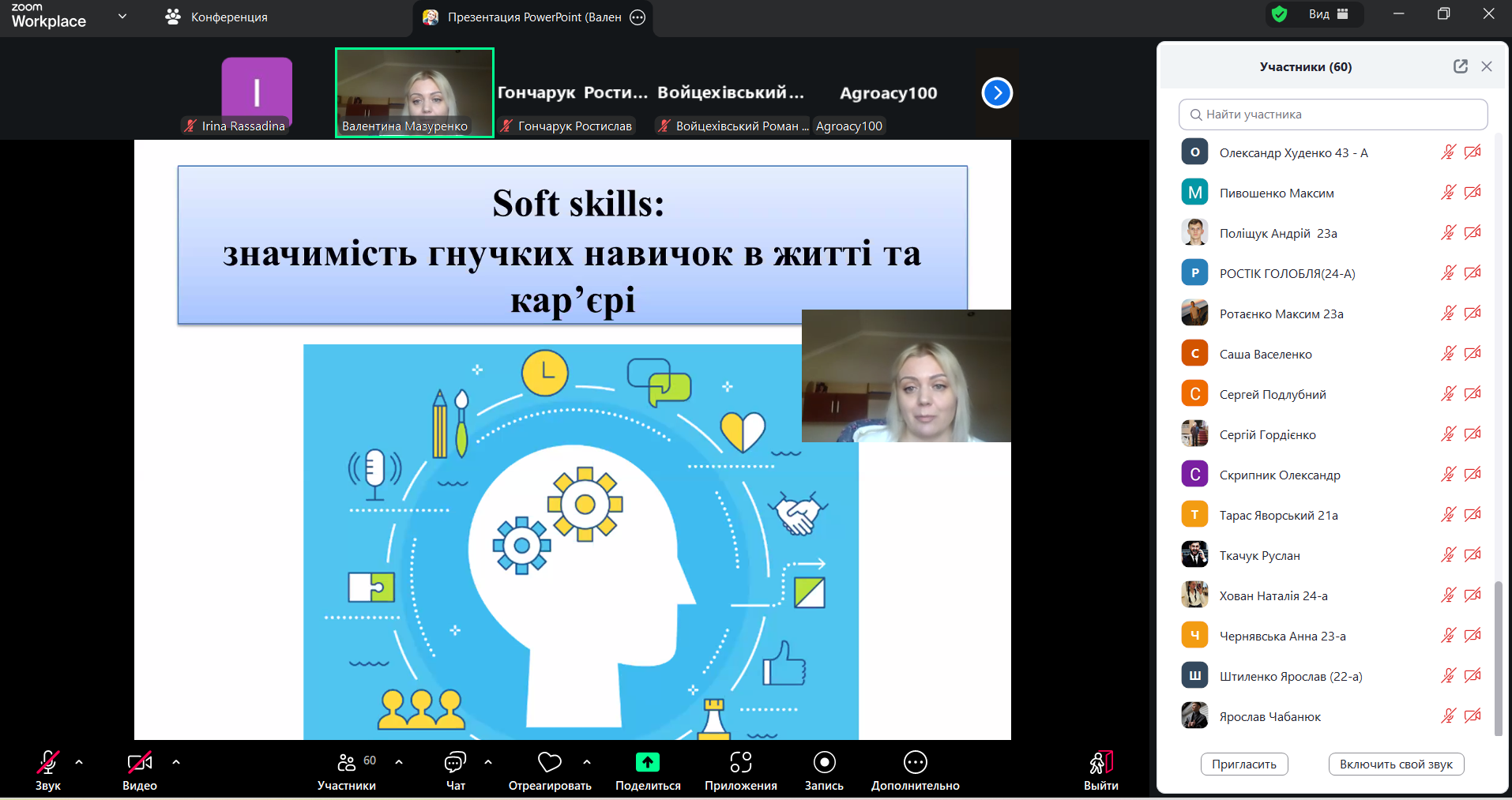This screenshot has height=800, width=1512.
Task: Open the View menu
Action: (1328, 14)
